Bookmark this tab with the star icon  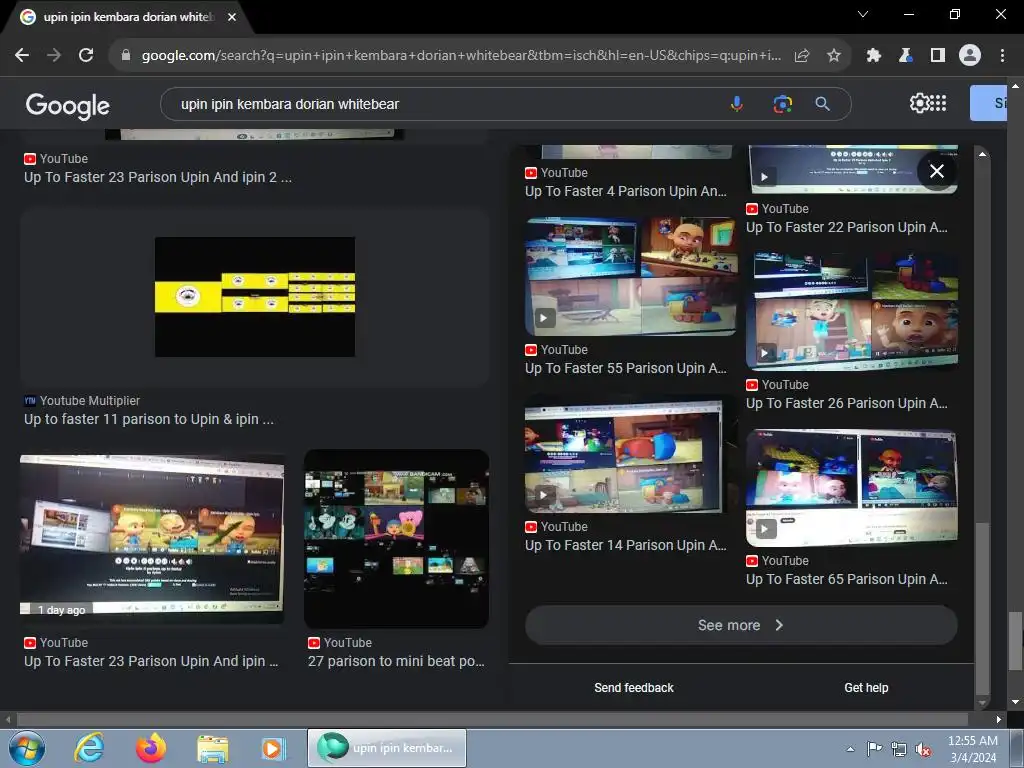(x=834, y=56)
